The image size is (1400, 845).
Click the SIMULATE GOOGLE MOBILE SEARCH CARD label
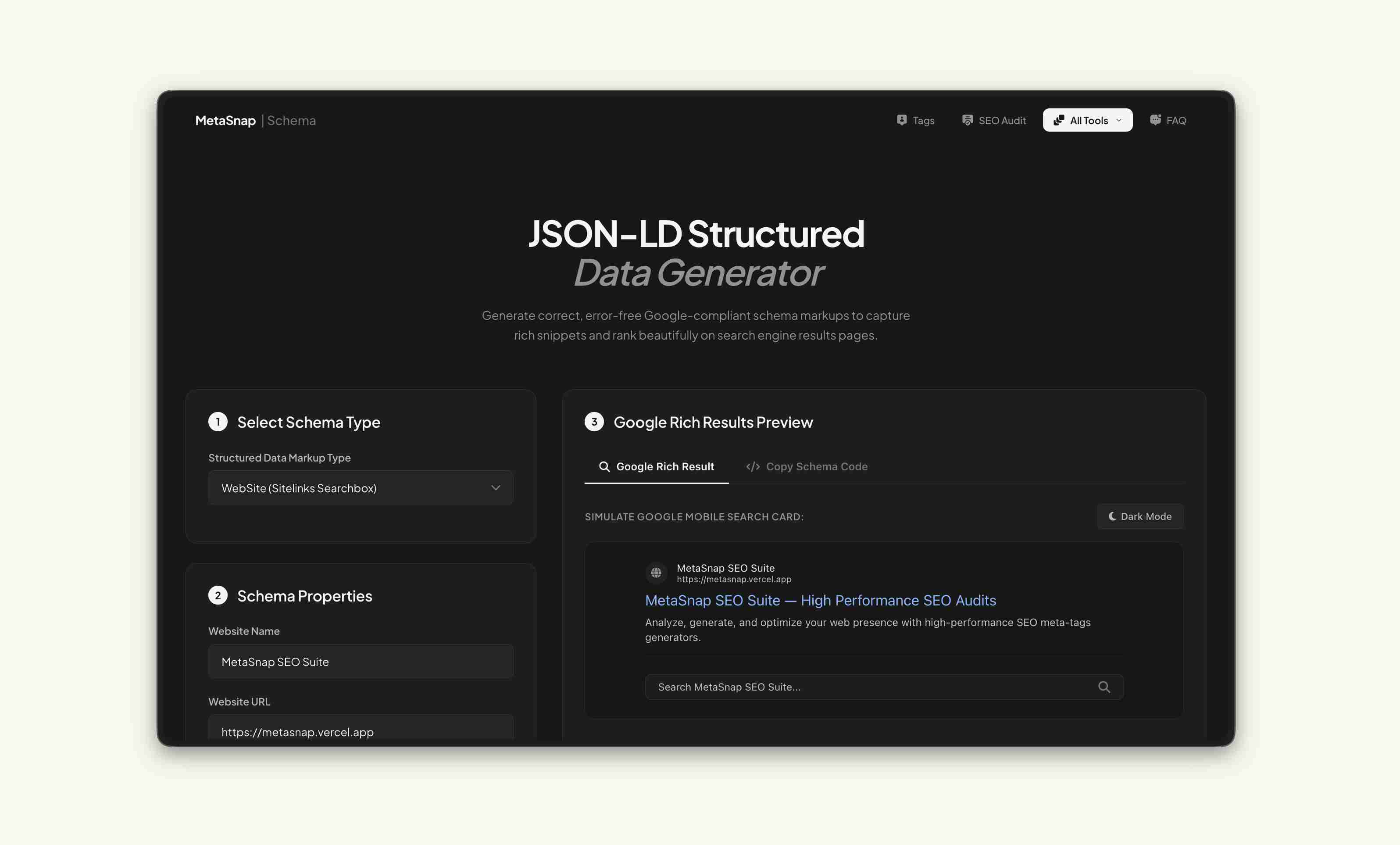[x=694, y=516]
